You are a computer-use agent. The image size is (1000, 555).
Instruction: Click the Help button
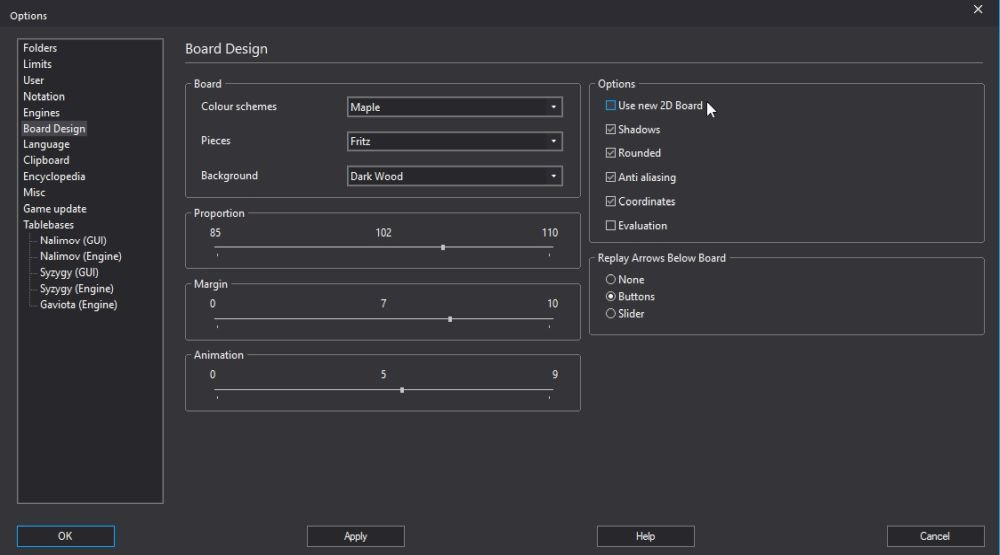645,537
